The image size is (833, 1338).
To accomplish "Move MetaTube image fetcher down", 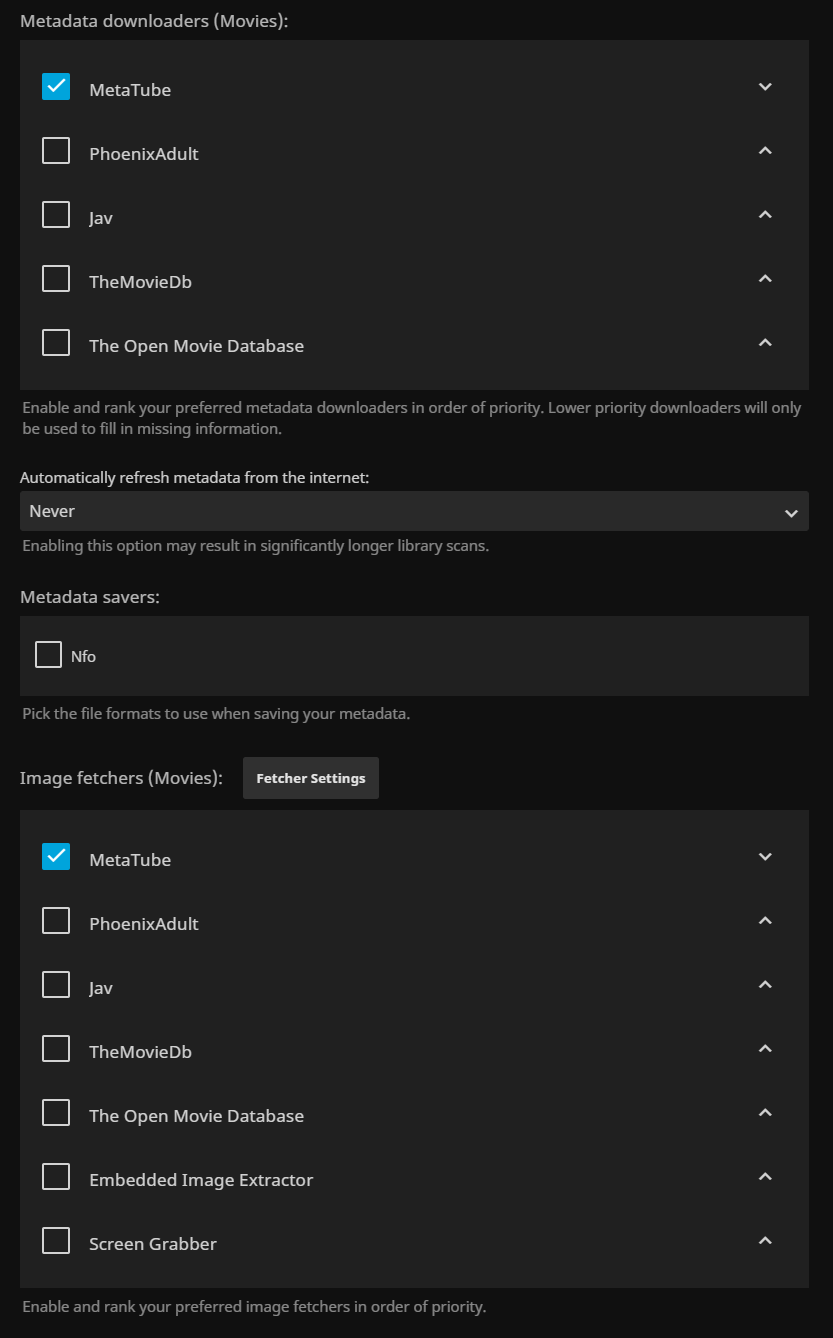I will (765, 858).
